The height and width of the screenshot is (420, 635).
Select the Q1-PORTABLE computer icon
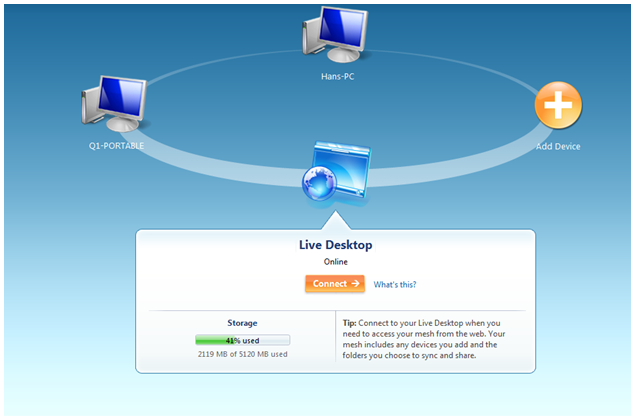pos(115,104)
